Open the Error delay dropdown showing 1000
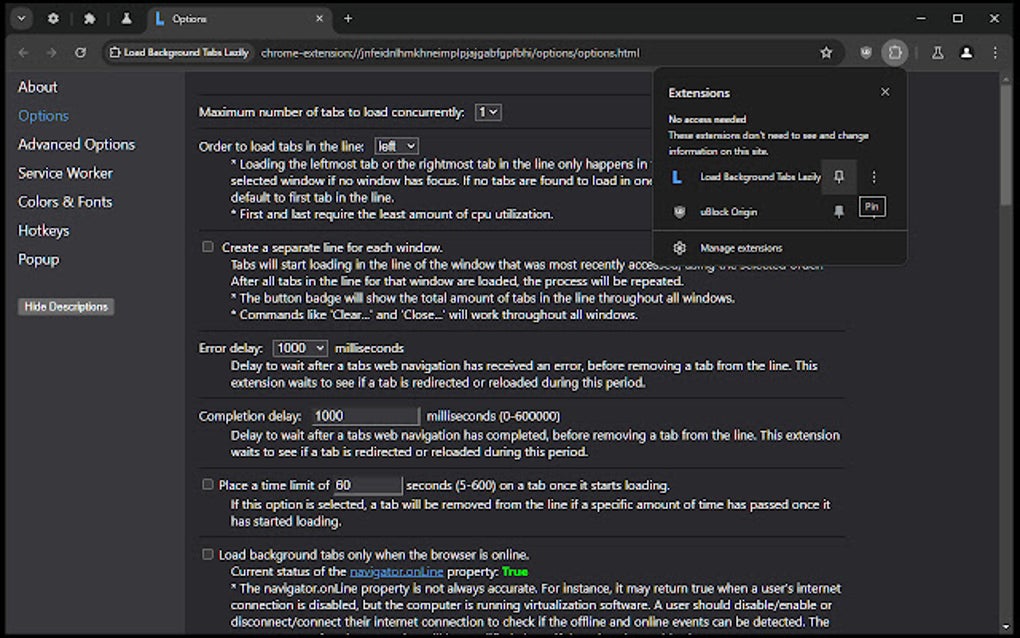This screenshot has width=1020, height=638. tap(299, 347)
